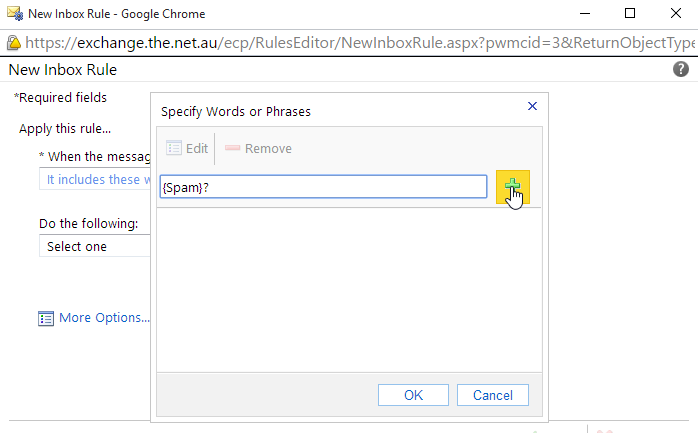Click the red Remove minus icon
698x433 pixels.
point(232,148)
